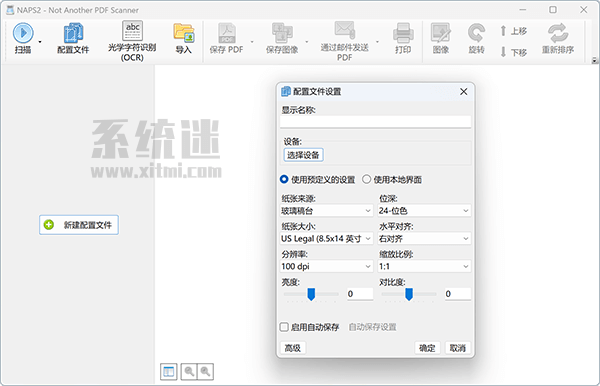Click the Scan (扫描) play icon
The height and width of the screenshot is (386, 600).
[23, 33]
